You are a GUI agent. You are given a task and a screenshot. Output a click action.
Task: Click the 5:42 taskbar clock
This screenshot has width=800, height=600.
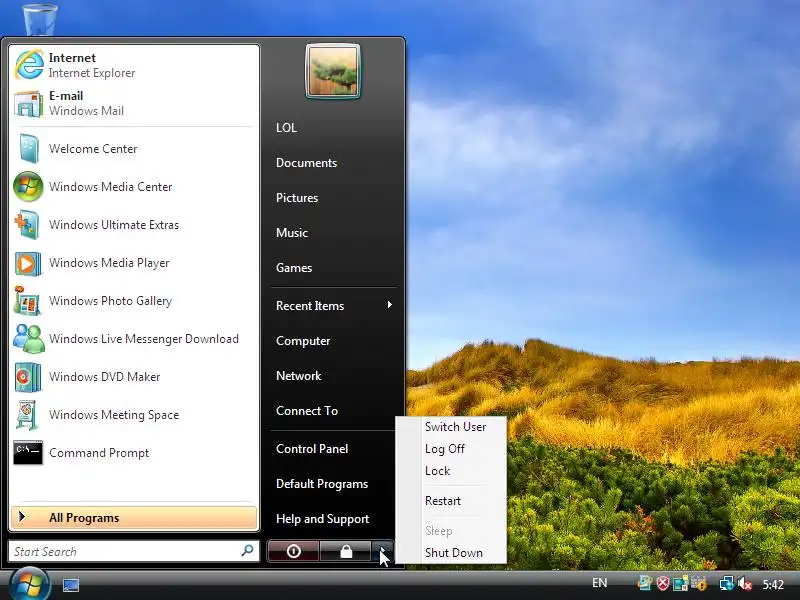point(773,584)
